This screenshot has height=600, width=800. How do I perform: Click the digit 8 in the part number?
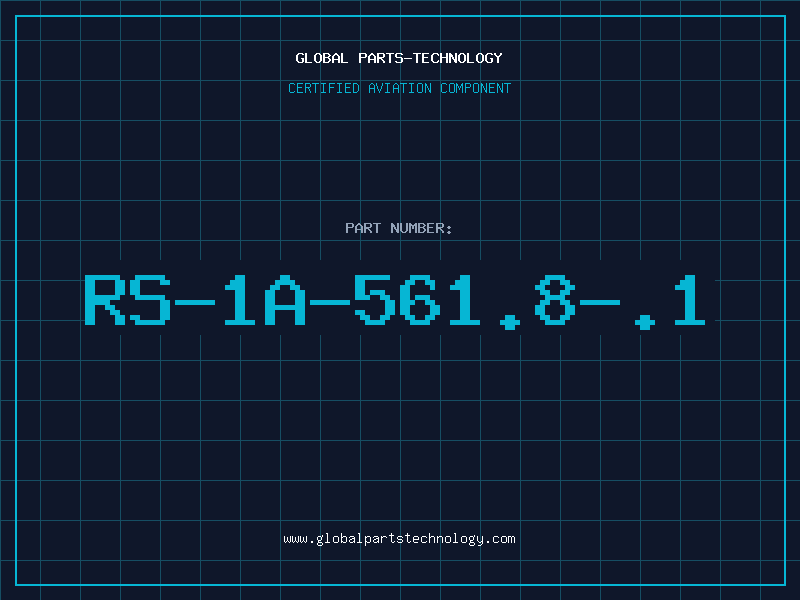555,300
